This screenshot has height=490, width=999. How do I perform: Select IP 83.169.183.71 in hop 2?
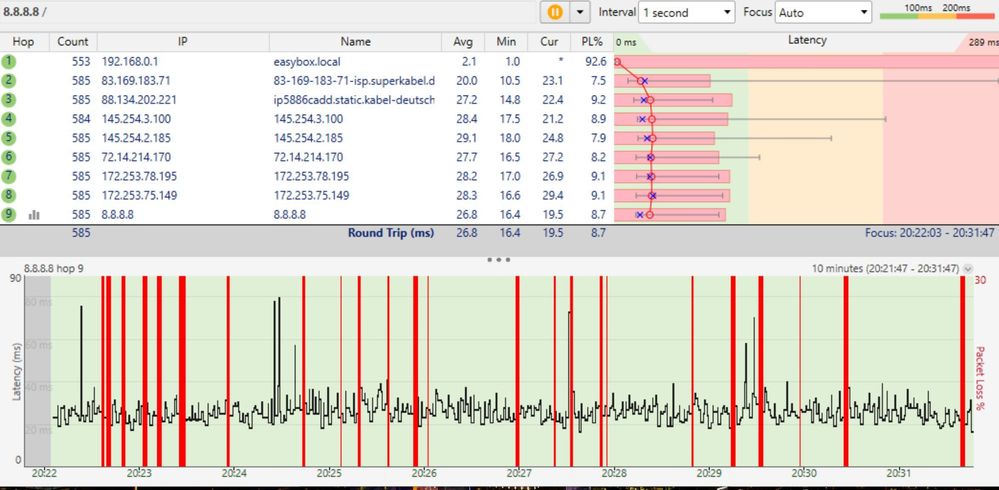(x=136, y=81)
